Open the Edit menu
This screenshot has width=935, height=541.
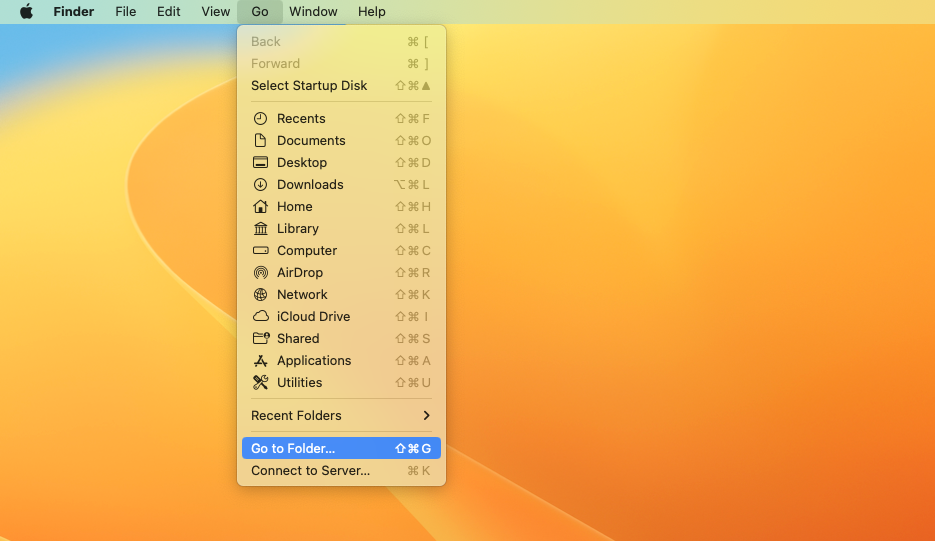(168, 11)
